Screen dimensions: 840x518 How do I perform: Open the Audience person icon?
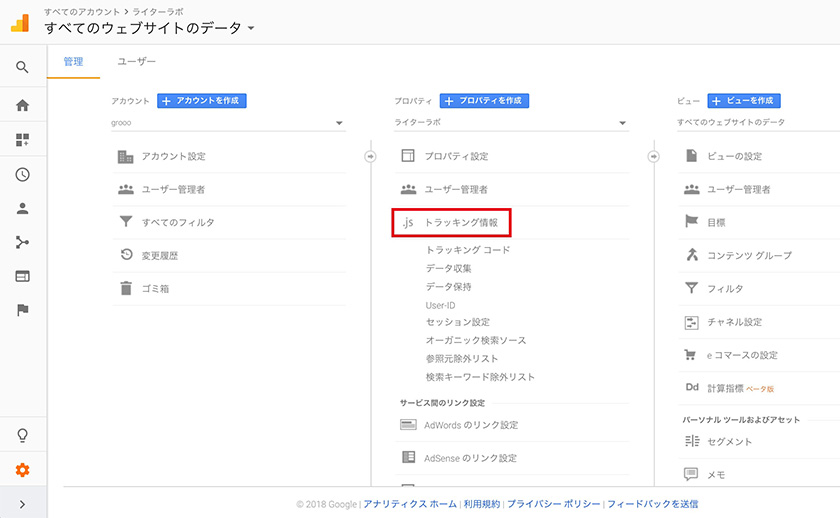coord(22,208)
